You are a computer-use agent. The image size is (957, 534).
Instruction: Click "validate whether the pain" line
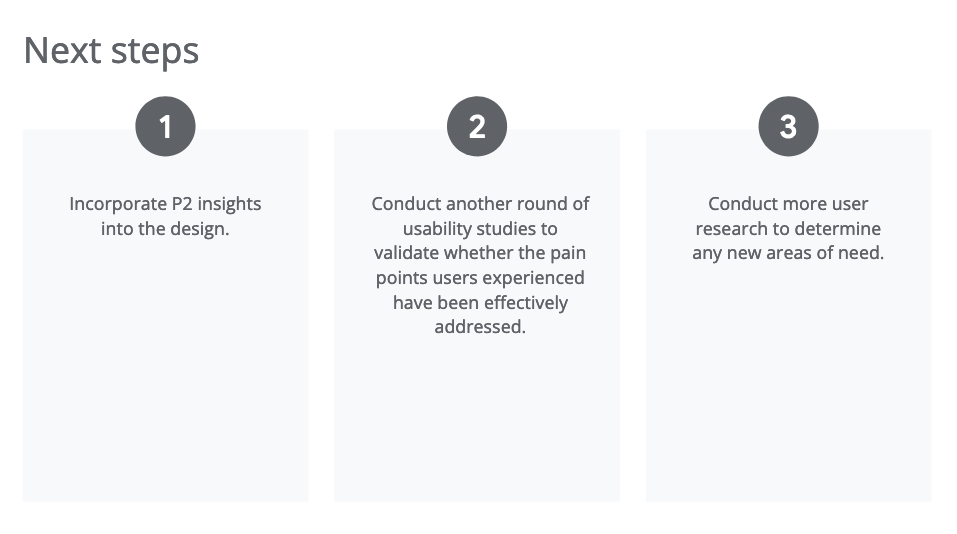pos(480,253)
